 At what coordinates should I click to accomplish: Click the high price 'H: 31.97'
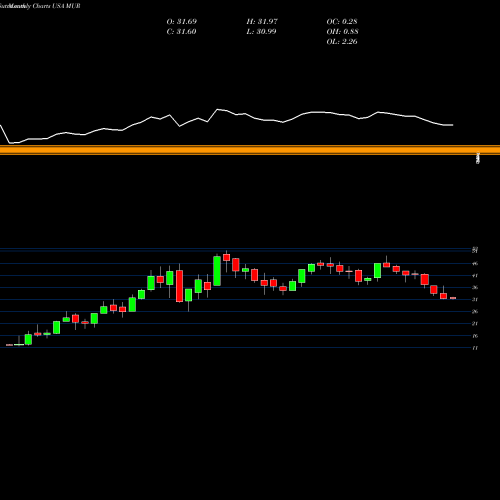(x=262, y=22)
